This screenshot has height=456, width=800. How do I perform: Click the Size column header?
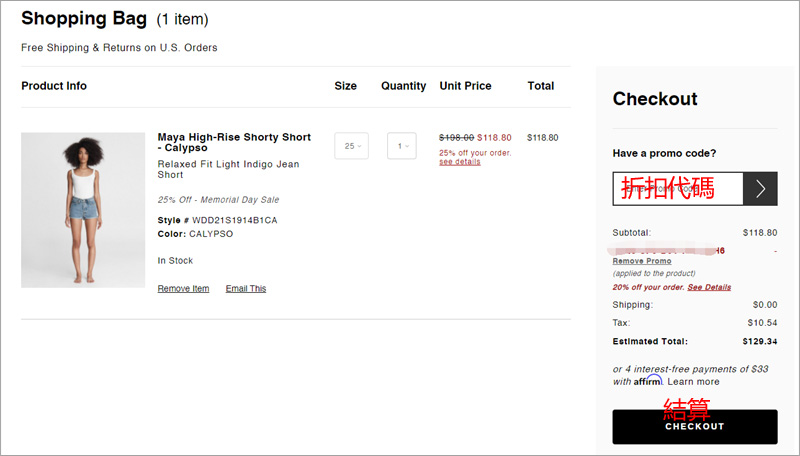pyautogui.click(x=345, y=86)
